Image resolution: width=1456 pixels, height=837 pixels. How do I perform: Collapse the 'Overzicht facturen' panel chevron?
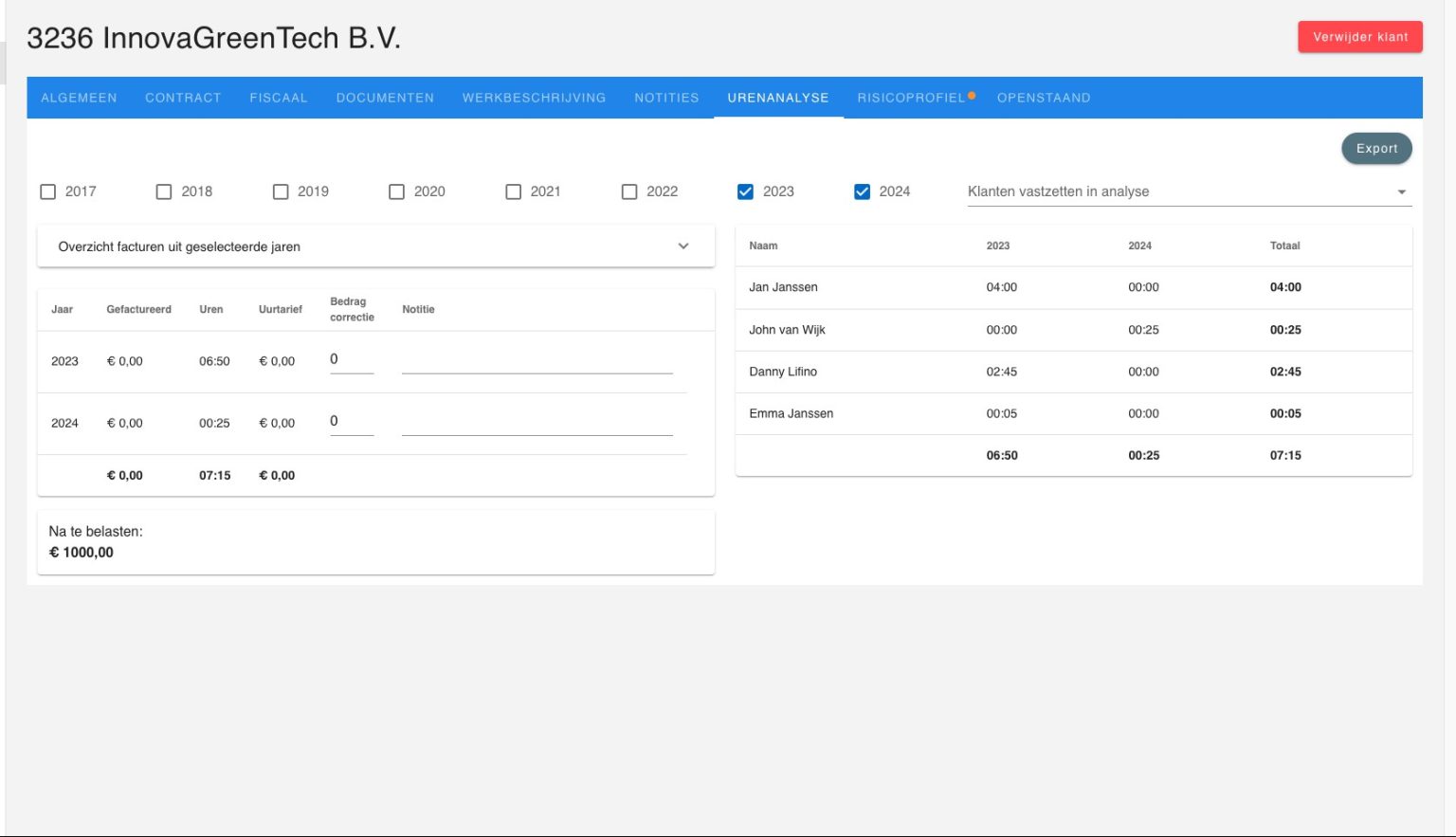click(x=683, y=246)
